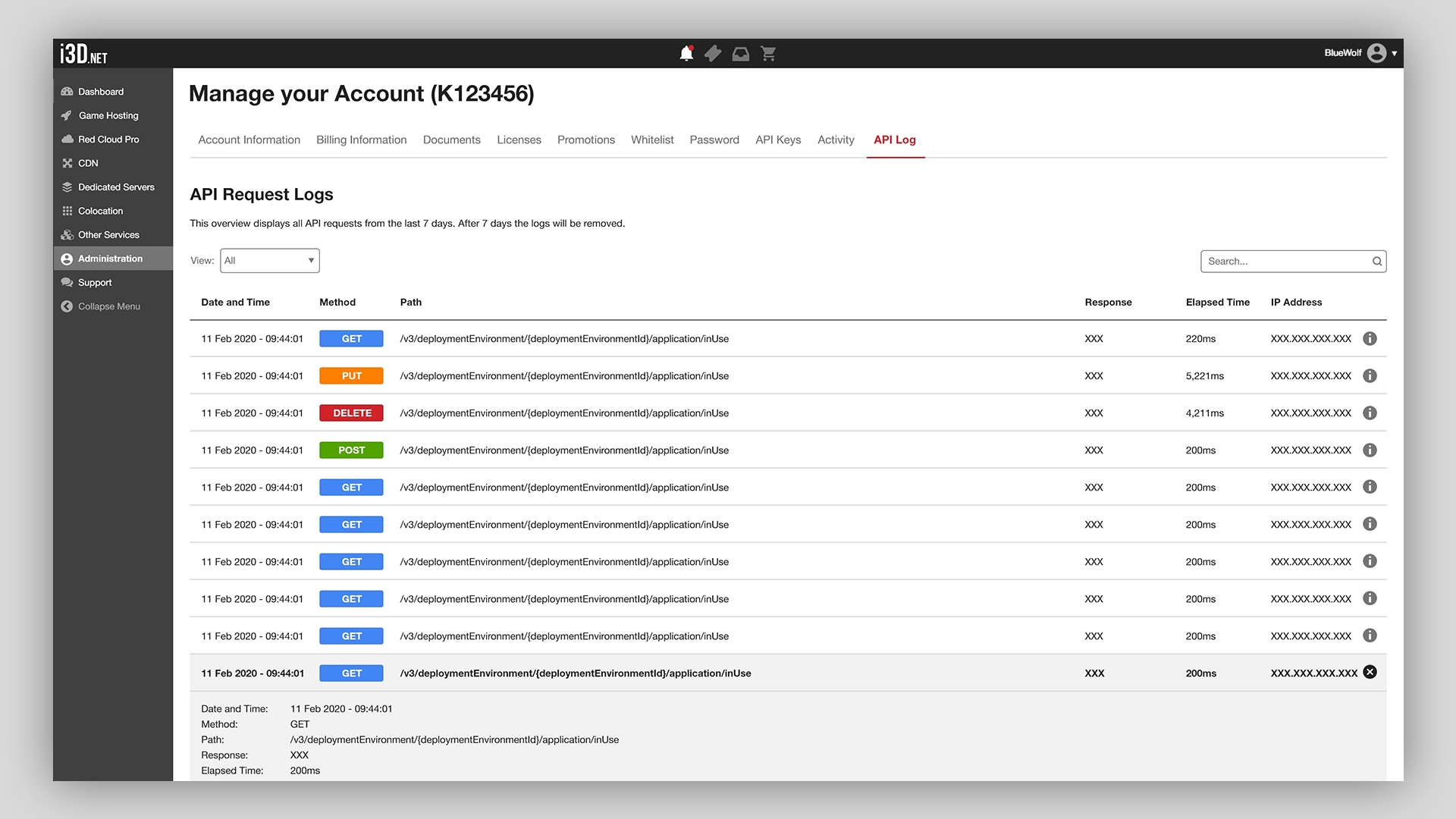Open the inbox tray icon
Viewport: 1456px width, 819px height.
click(740, 53)
